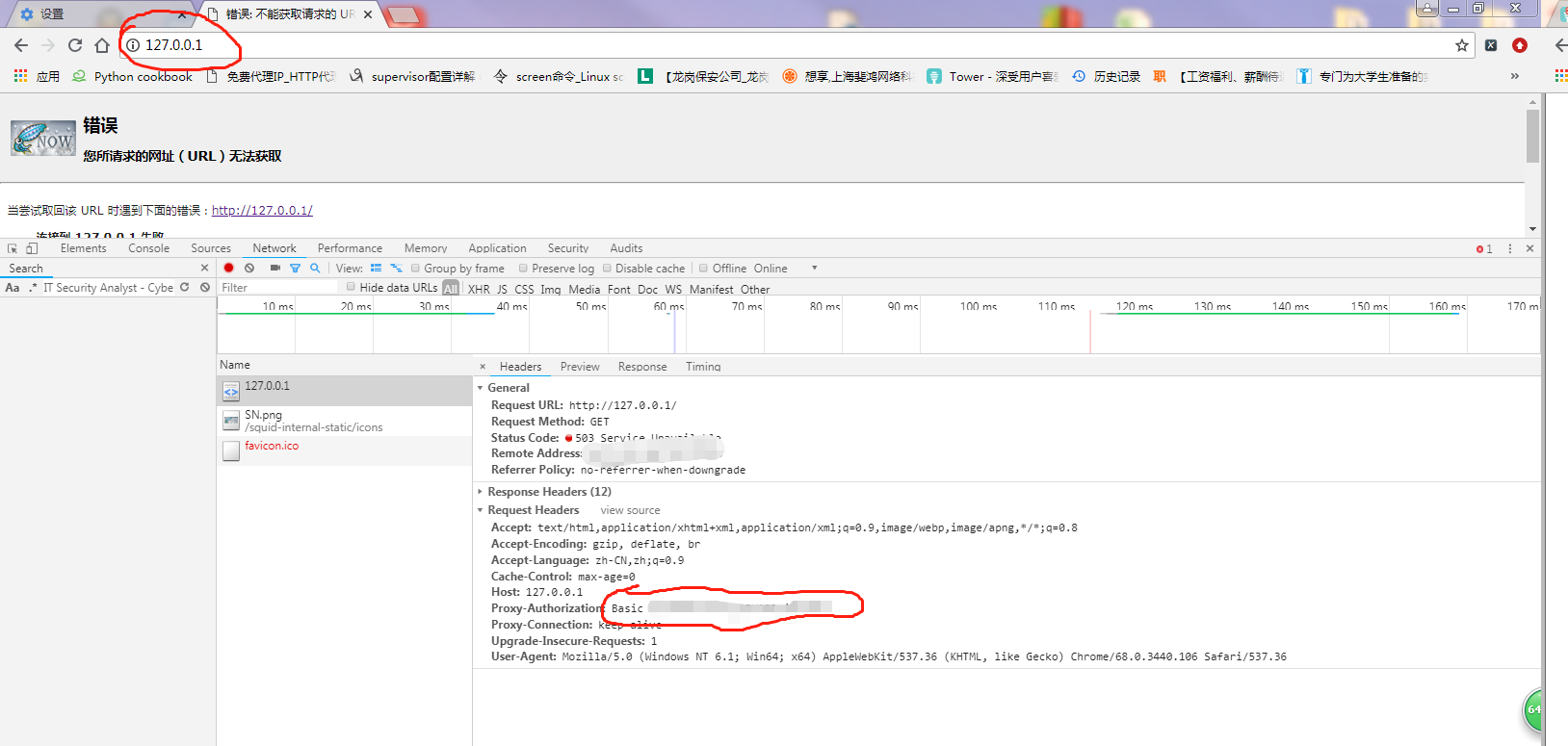
Task: Open DevTools more options menu
Action: click(x=1510, y=248)
